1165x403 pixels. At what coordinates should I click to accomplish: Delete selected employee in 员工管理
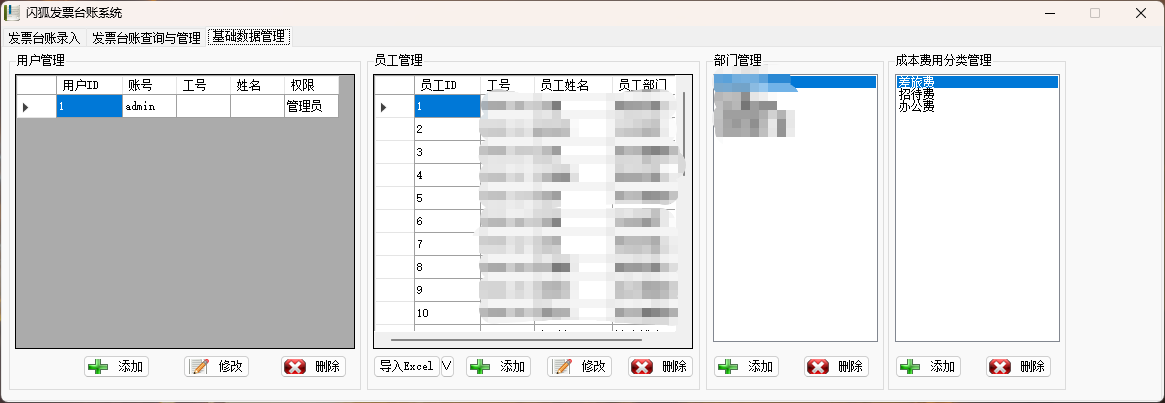point(660,367)
